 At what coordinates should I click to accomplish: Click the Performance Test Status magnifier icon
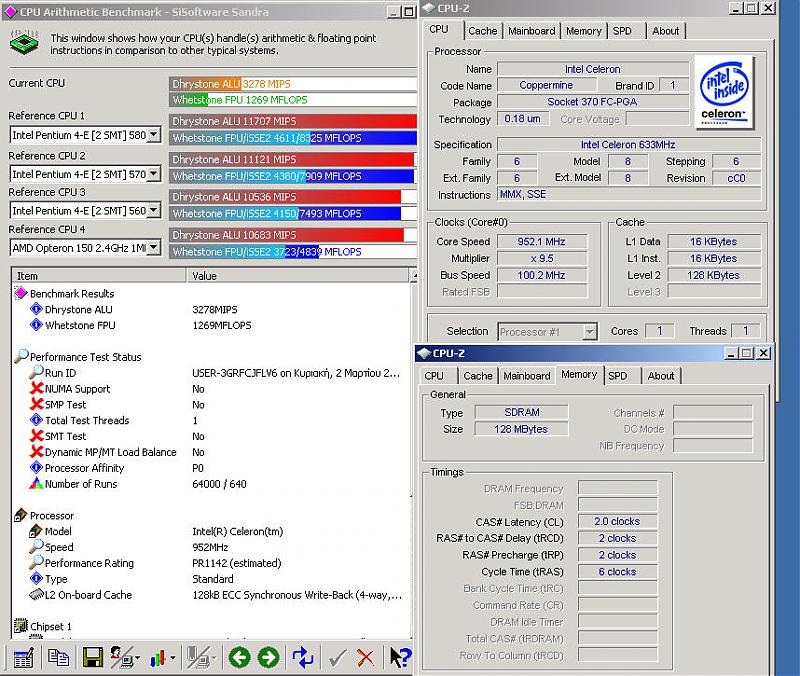tap(21, 356)
